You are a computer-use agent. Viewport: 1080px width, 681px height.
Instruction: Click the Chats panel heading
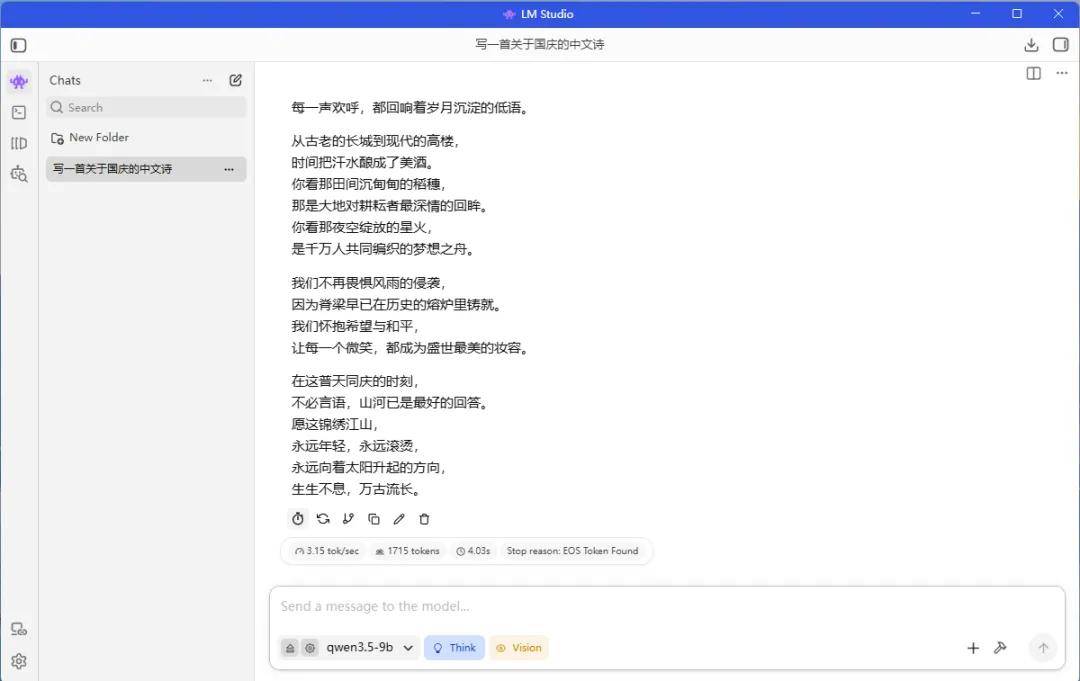[65, 81]
